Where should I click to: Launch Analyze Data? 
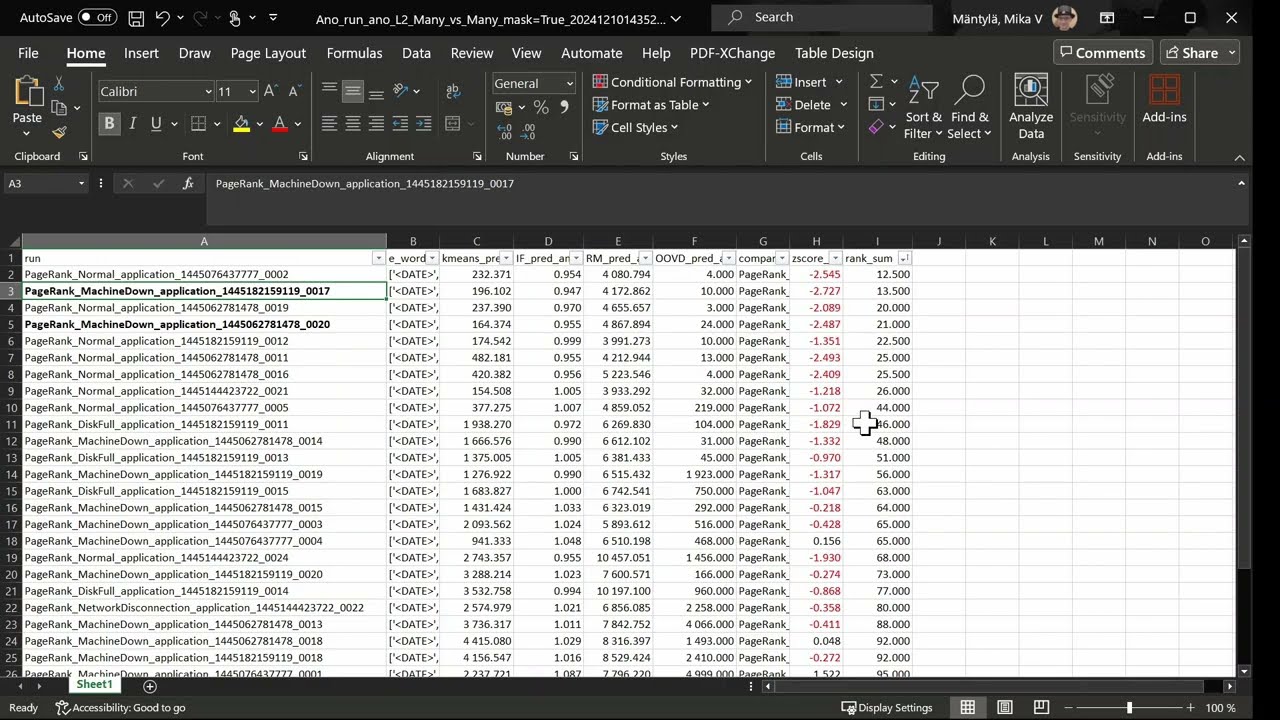(1031, 107)
